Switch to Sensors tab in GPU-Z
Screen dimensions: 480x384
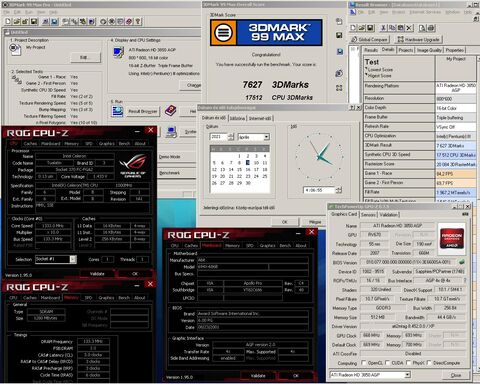coord(368,215)
